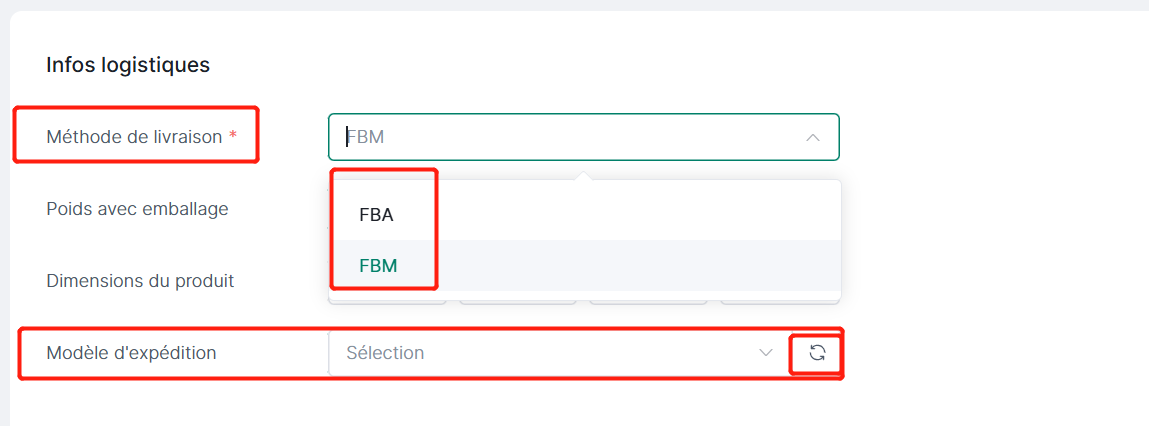Select the highlighted FBM option in list
1149x426 pixels.
pyautogui.click(x=378, y=265)
